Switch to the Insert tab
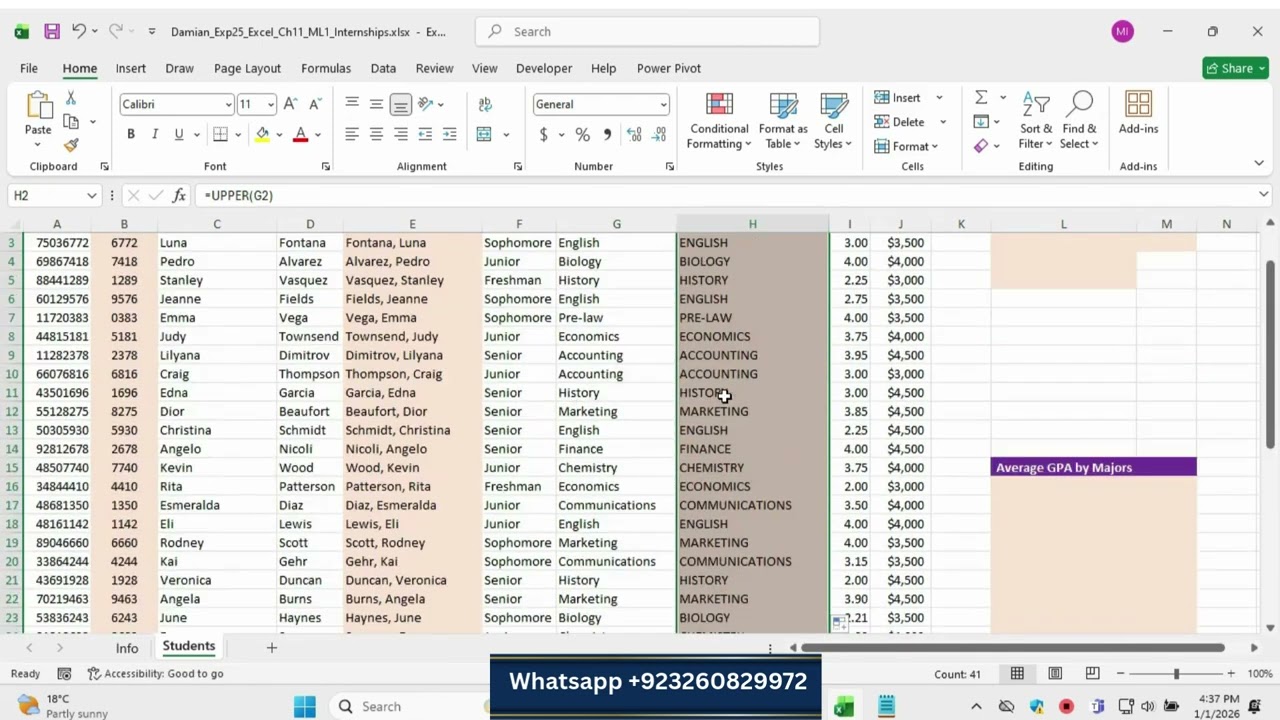 (130, 68)
